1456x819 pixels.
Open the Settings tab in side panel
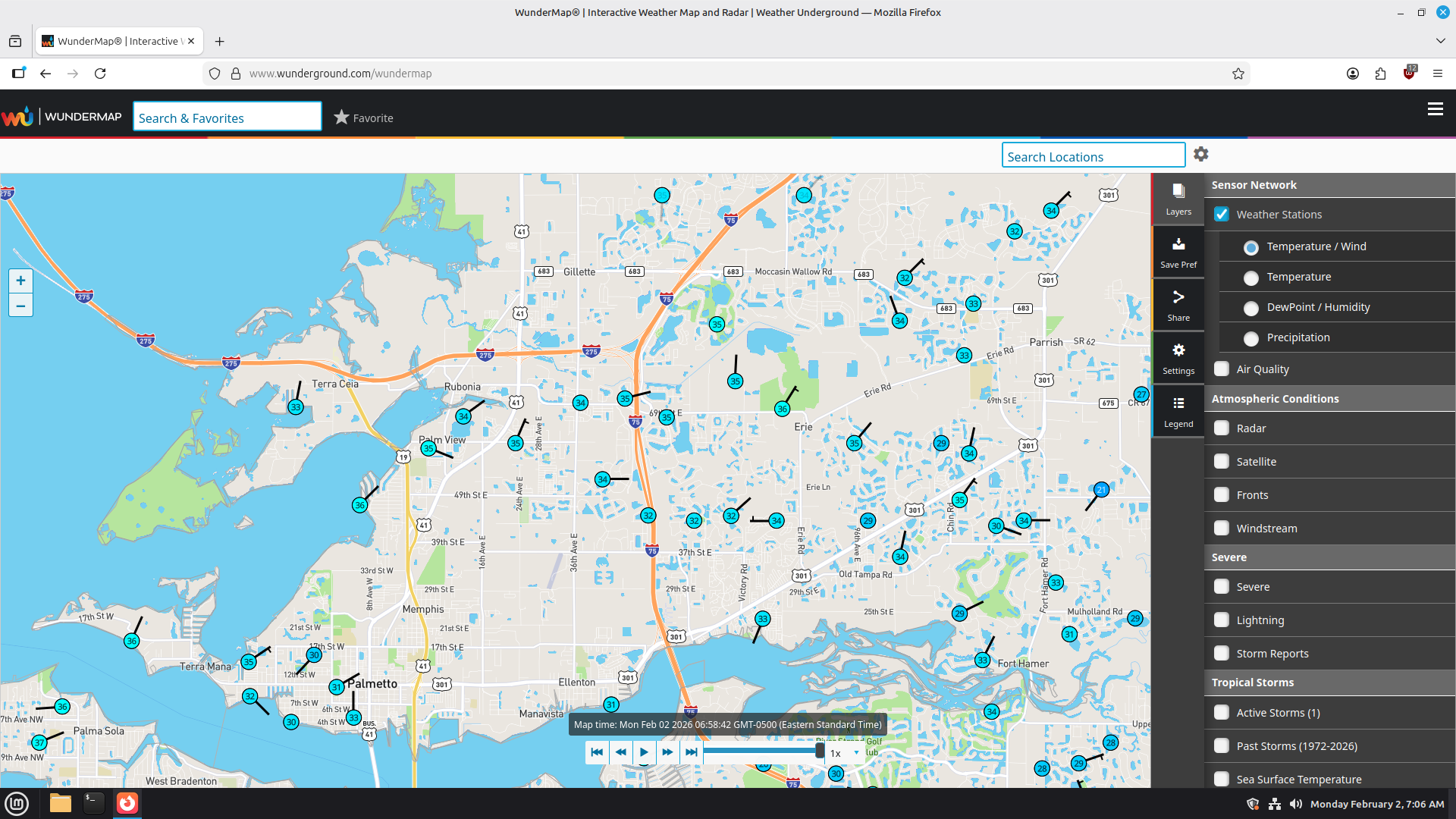[1178, 359]
